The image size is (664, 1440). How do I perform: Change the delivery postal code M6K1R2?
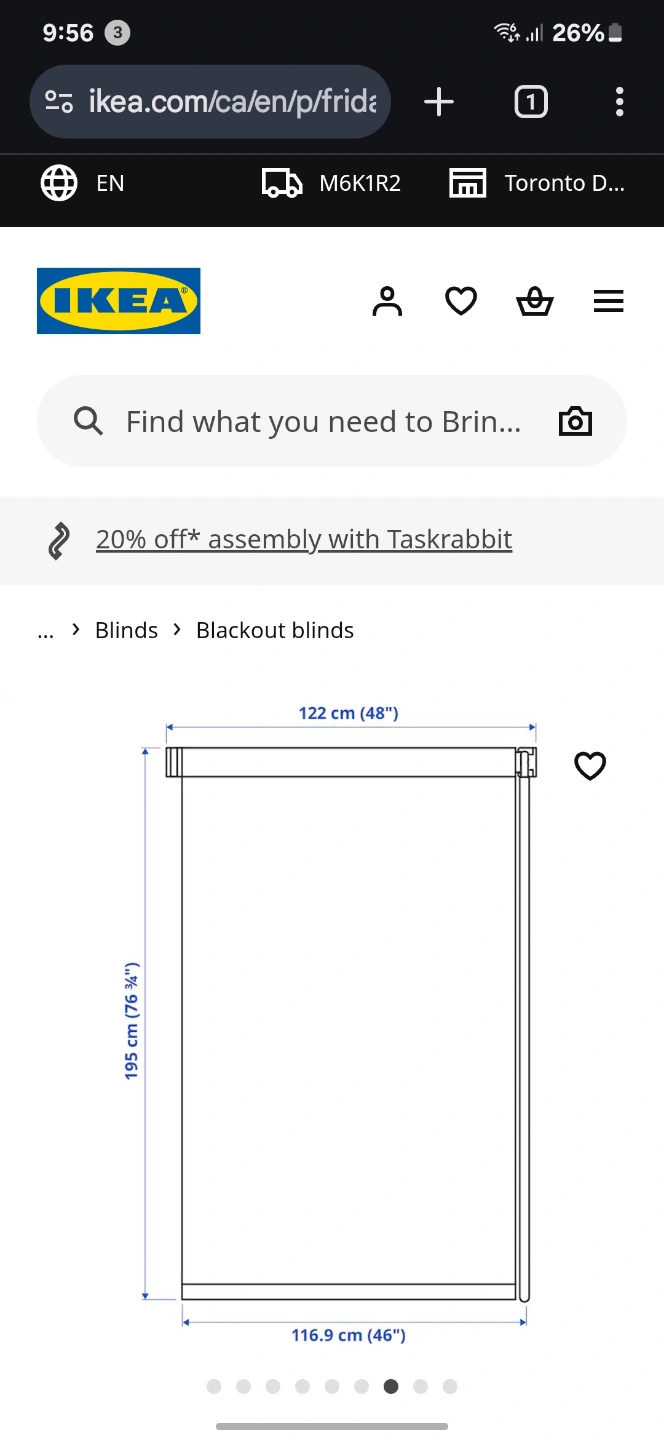point(331,183)
